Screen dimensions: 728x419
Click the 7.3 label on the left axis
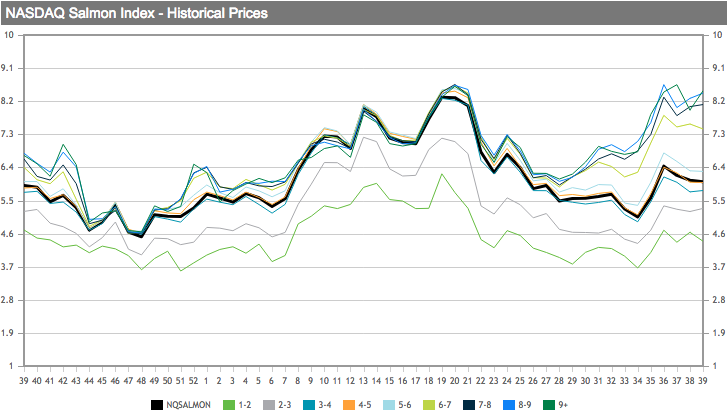(x=8, y=134)
